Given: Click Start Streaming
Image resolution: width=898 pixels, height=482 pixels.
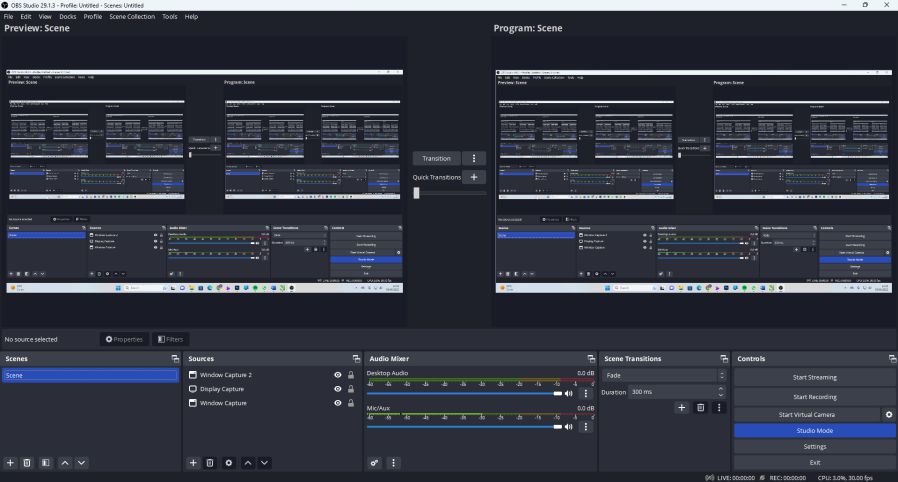Looking at the screenshot, I should (x=814, y=377).
